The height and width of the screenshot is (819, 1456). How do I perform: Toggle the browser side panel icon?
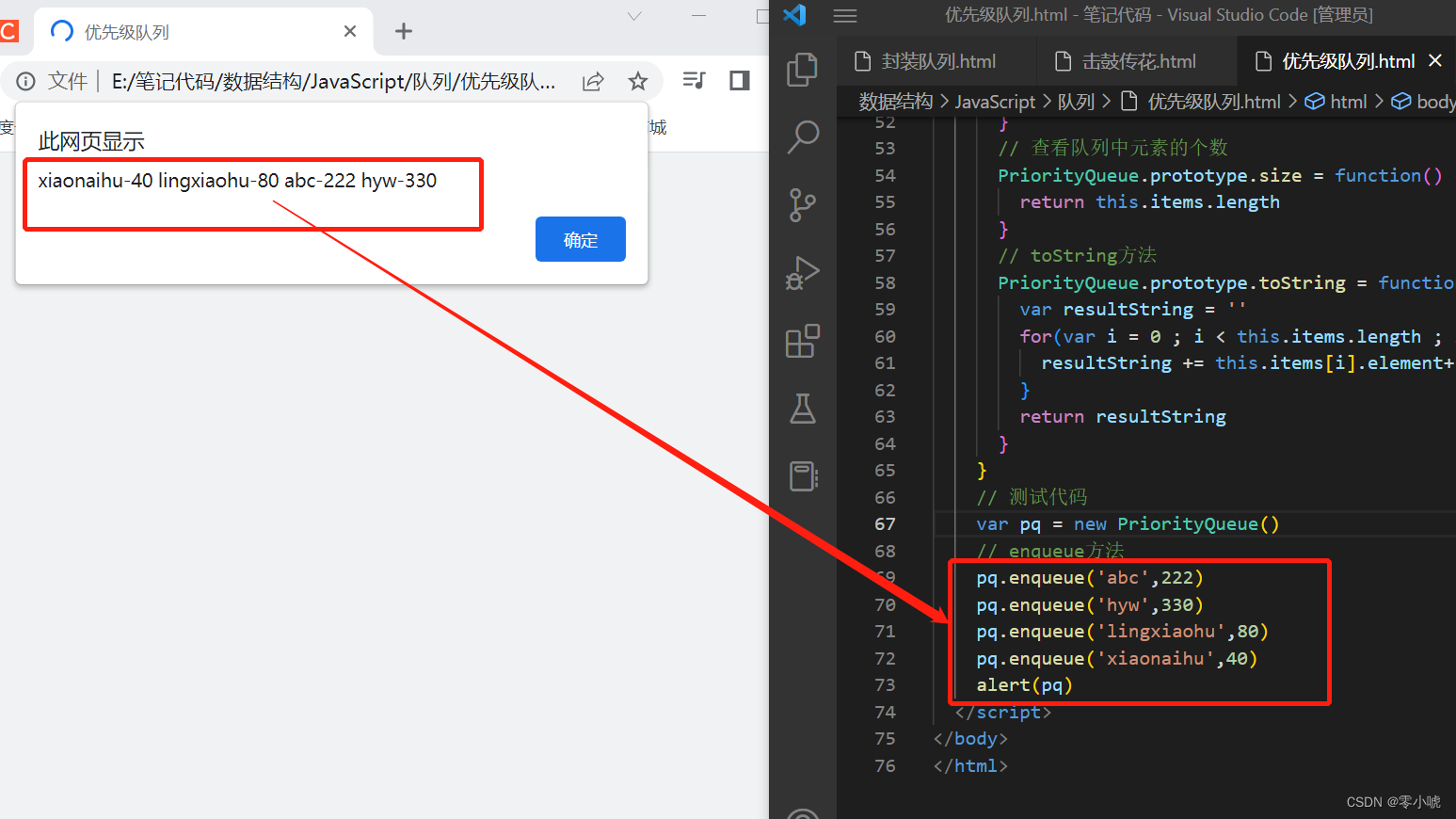[x=740, y=80]
